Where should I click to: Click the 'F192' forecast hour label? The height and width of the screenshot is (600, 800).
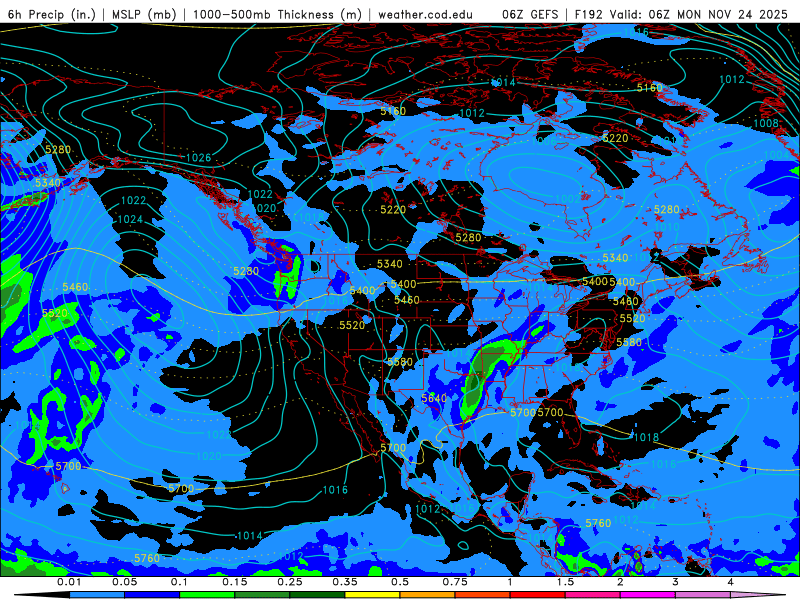point(589,14)
